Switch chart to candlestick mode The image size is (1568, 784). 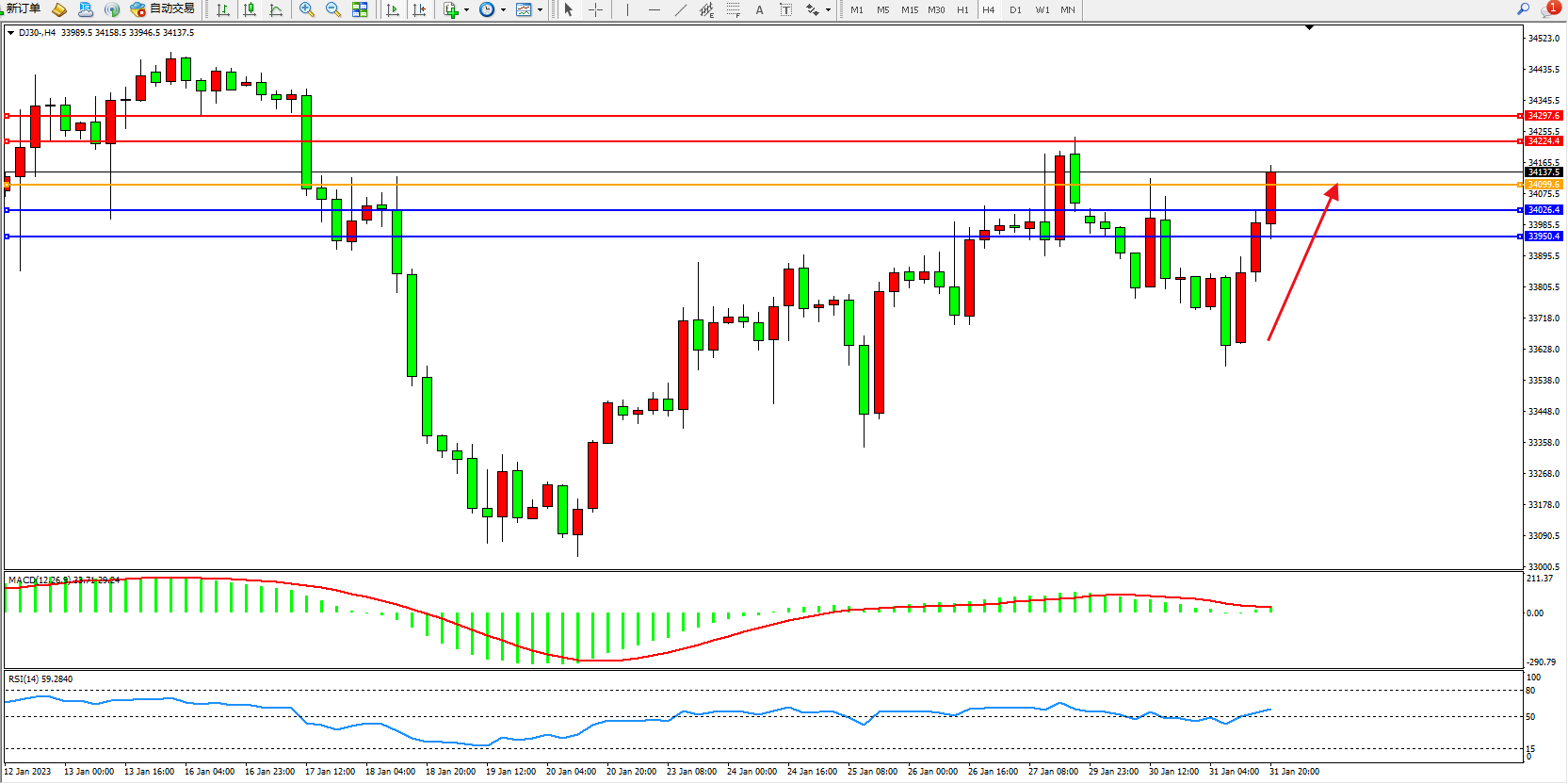click(x=250, y=9)
